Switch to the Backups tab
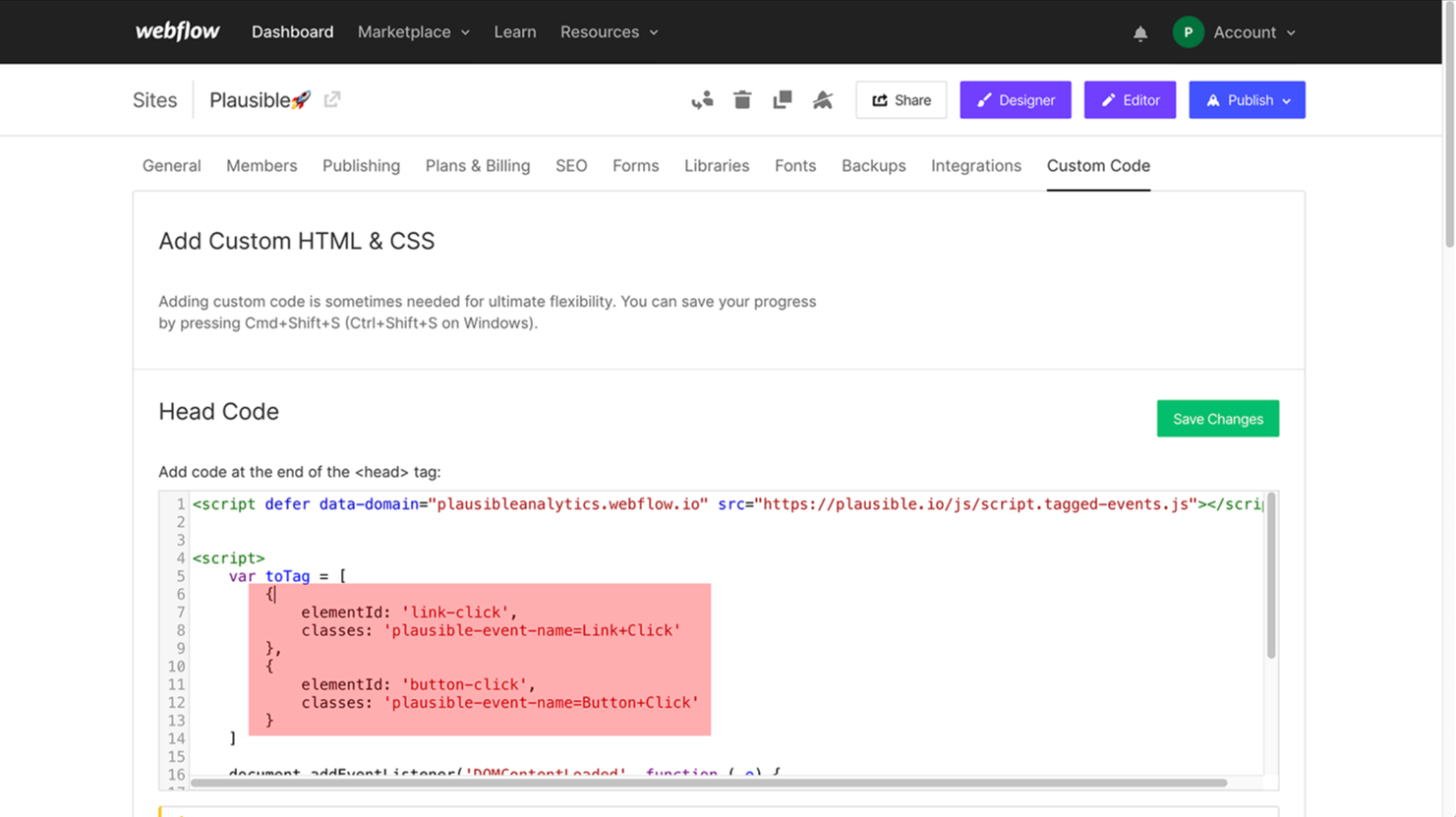This screenshot has height=817, width=1456. (873, 165)
